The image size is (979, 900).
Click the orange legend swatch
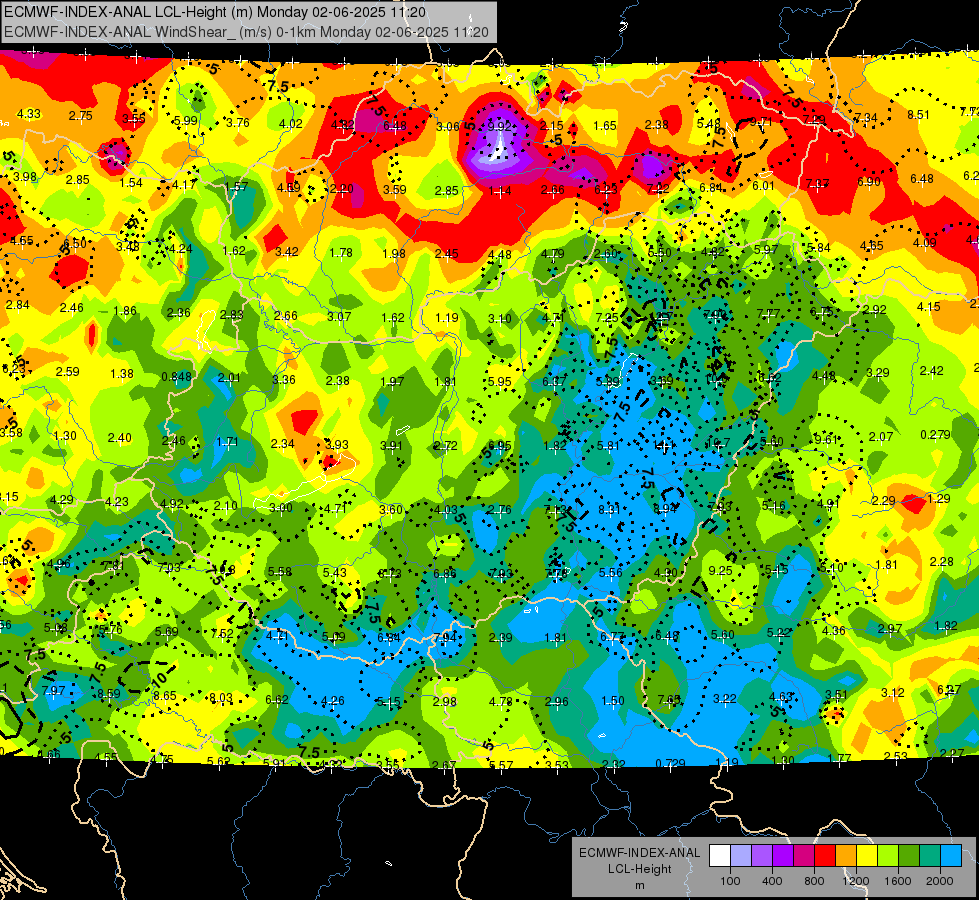tap(846, 856)
